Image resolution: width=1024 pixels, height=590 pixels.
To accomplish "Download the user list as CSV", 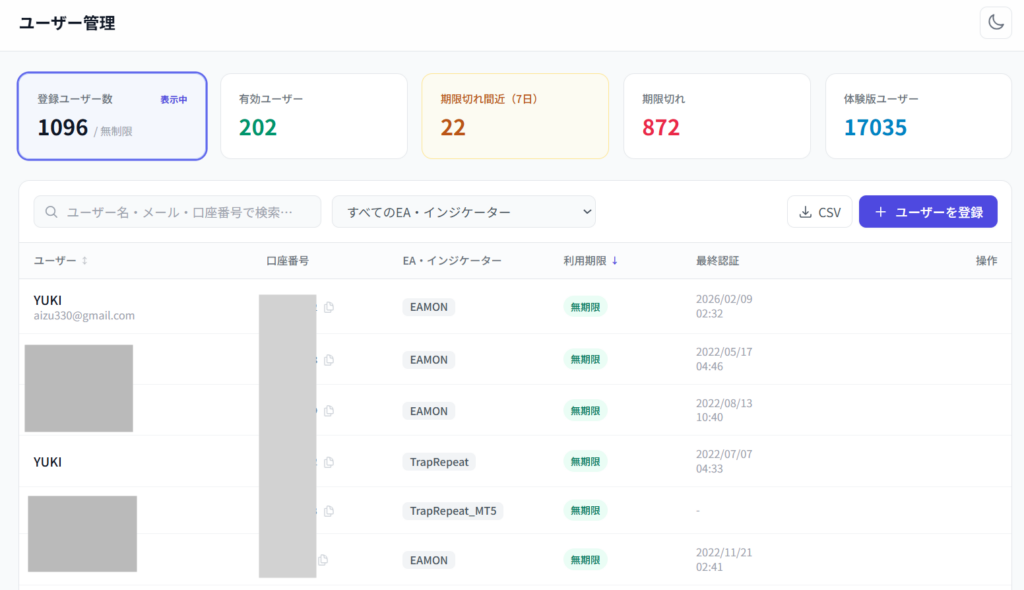I will click(x=820, y=212).
